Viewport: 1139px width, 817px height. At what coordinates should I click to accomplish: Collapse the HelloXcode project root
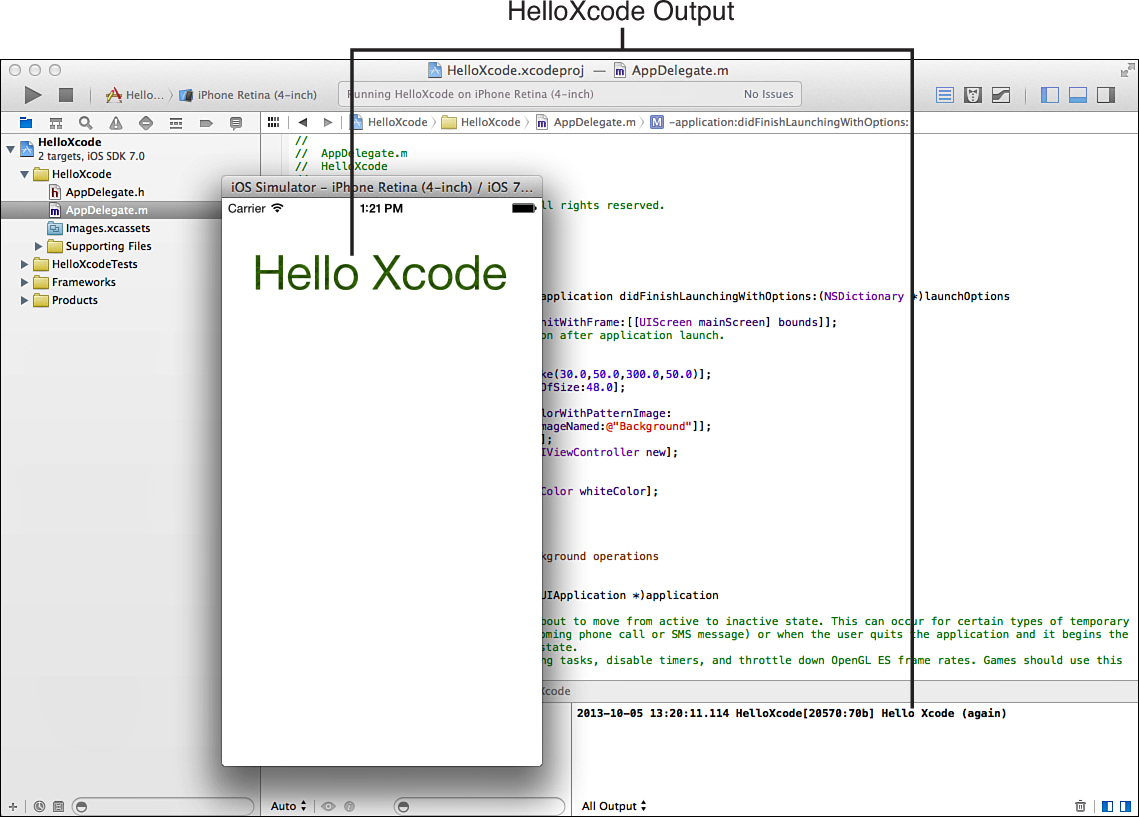tap(10, 149)
